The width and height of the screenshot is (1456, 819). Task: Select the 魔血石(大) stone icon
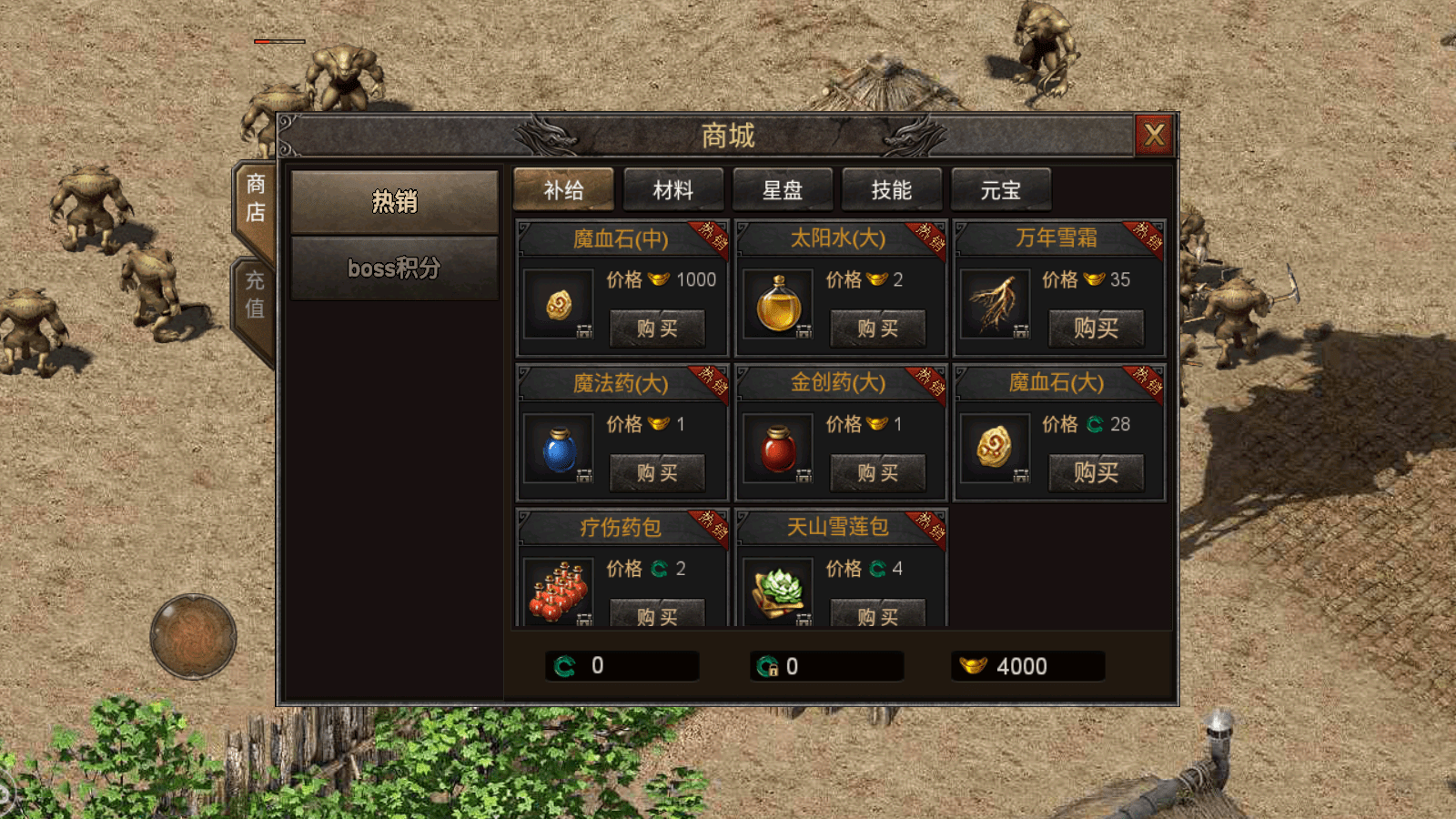[995, 449]
